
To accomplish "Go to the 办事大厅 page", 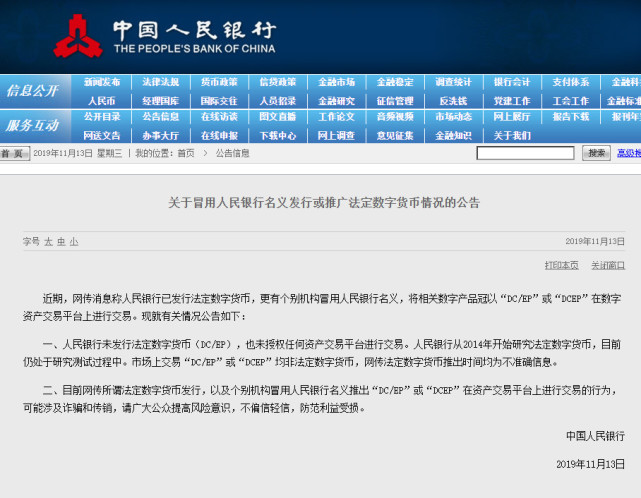I will [161, 135].
